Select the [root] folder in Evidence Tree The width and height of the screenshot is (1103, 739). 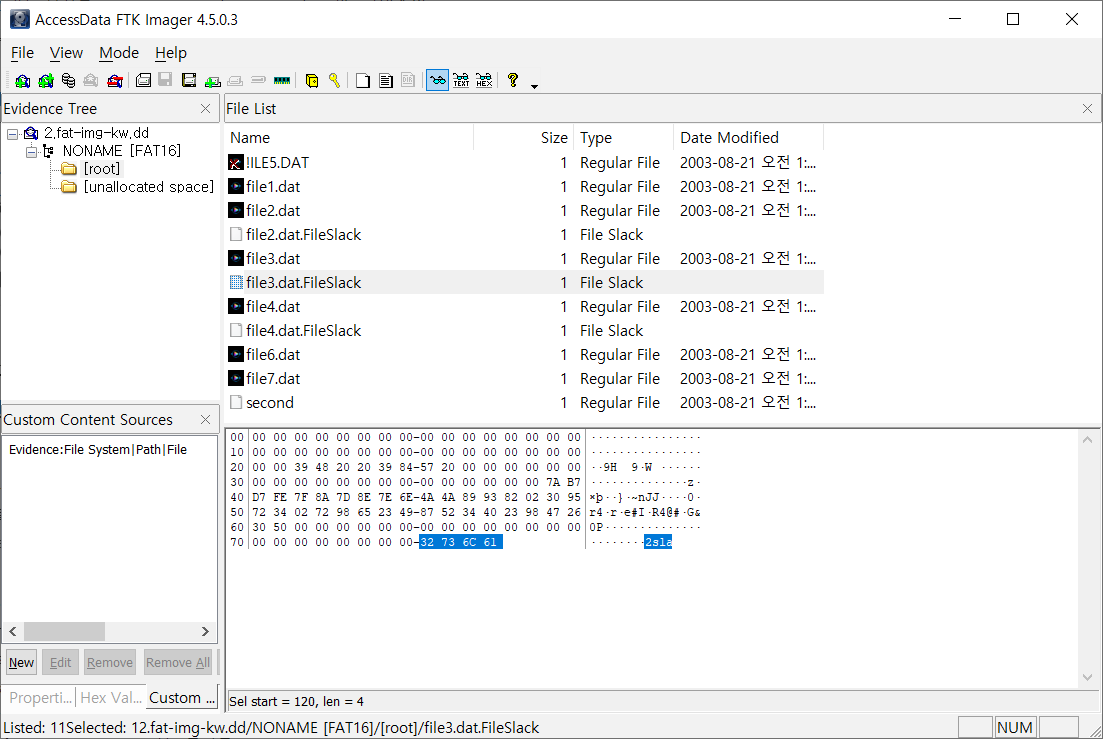pyautogui.click(x=102, y=169)
